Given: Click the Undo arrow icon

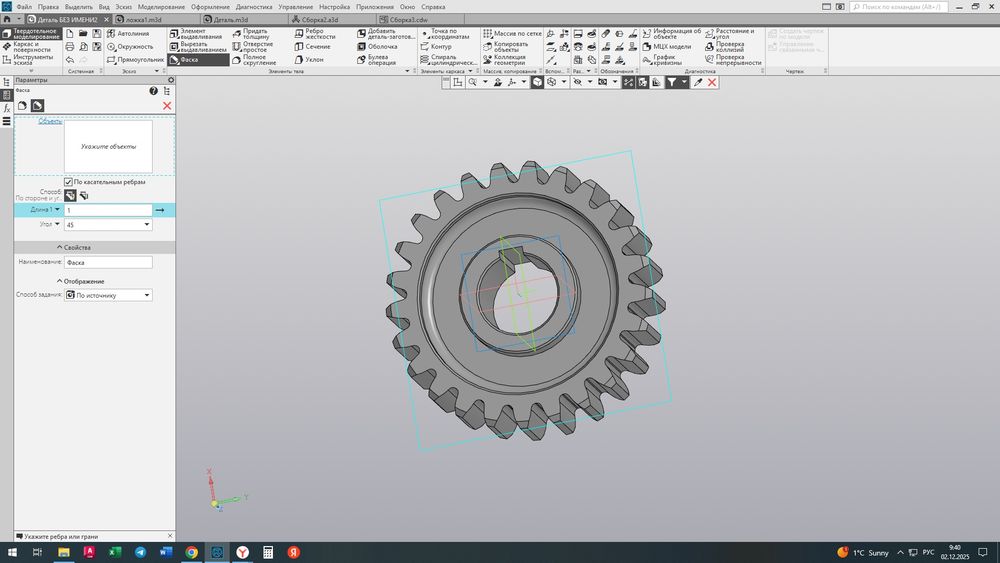Looking at the screenshot, I should click(70, 59).
